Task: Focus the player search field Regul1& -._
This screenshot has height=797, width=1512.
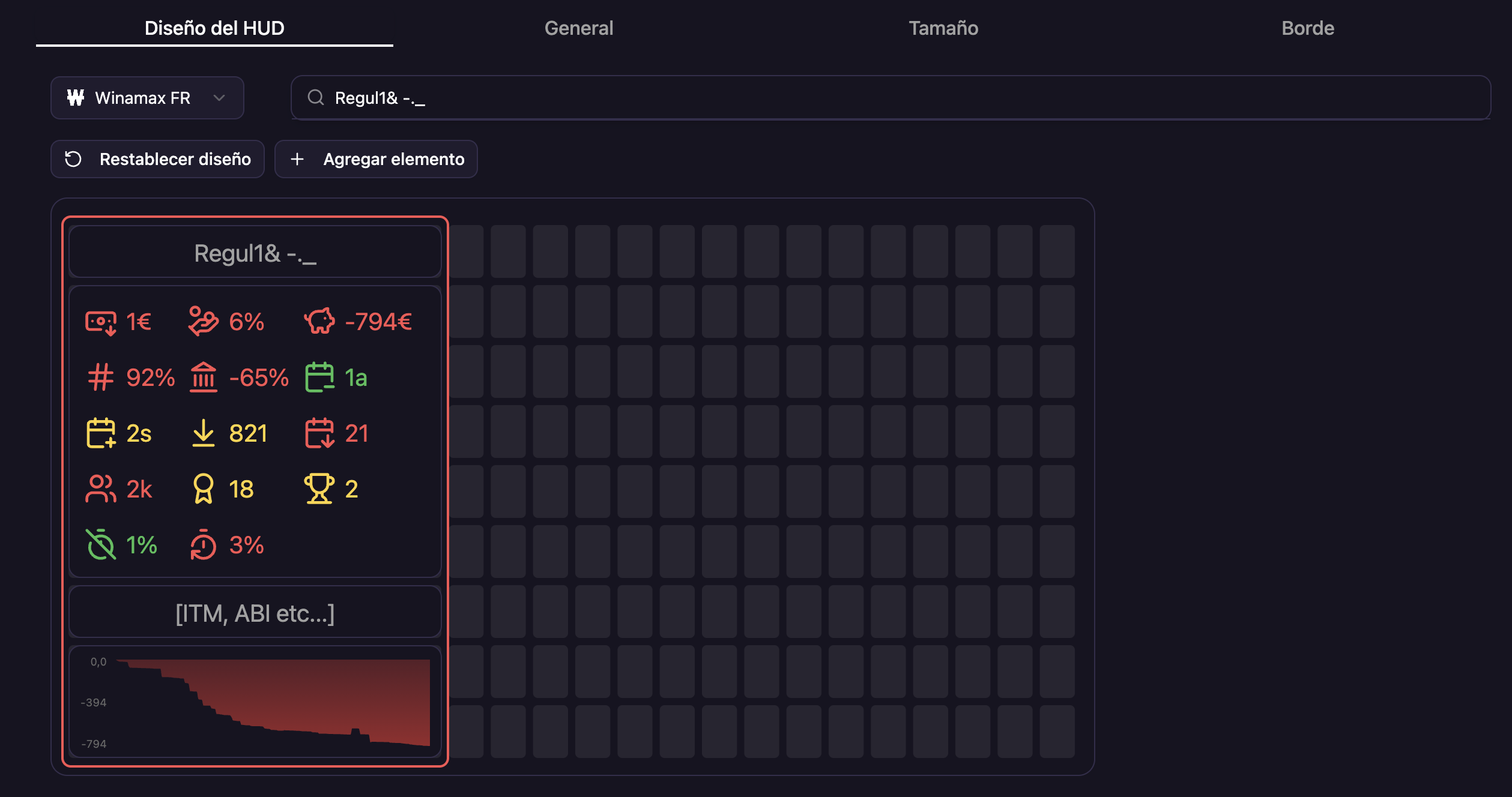Action: [891, 97]
